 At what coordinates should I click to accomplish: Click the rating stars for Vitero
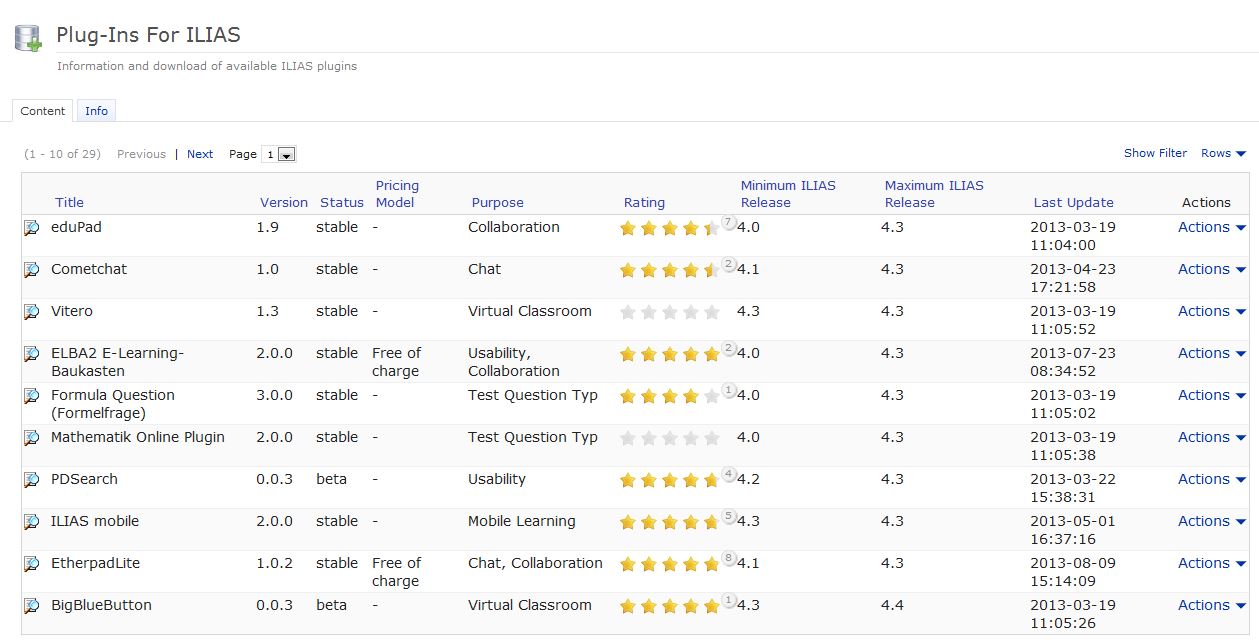[x=669, y=312]
